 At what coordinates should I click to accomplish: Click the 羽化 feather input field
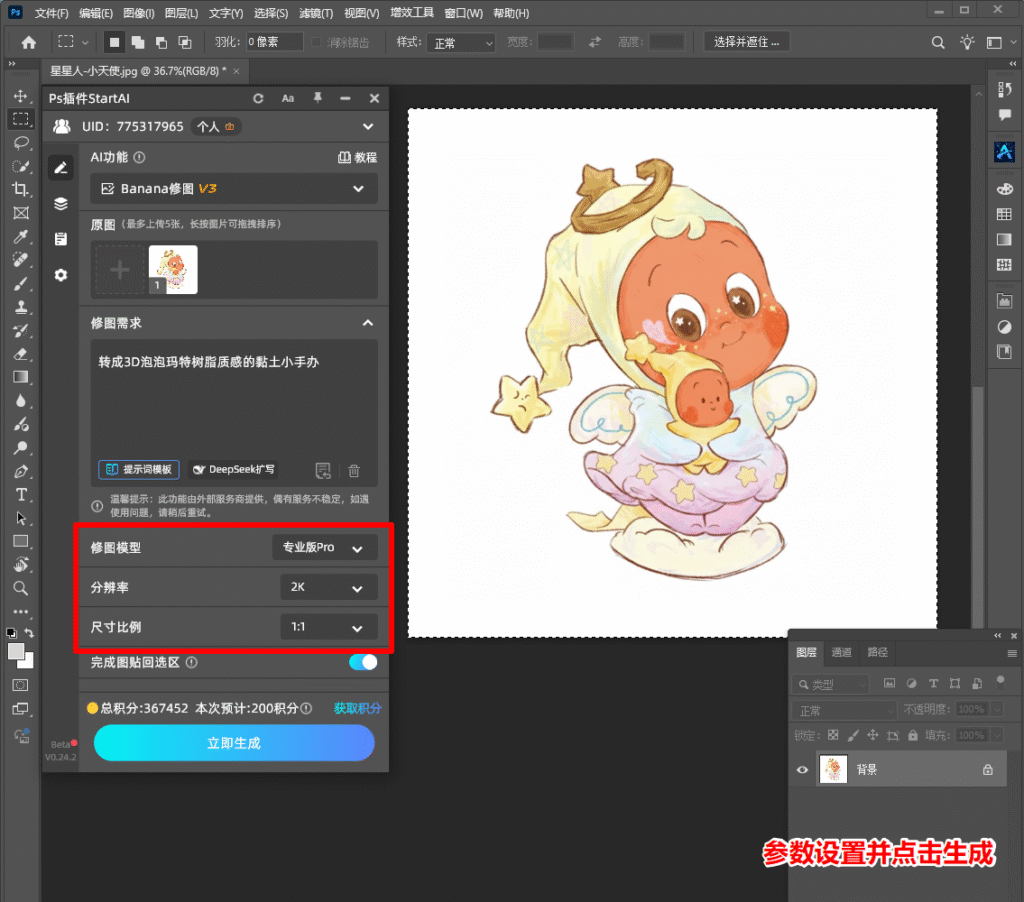point(274,42)
